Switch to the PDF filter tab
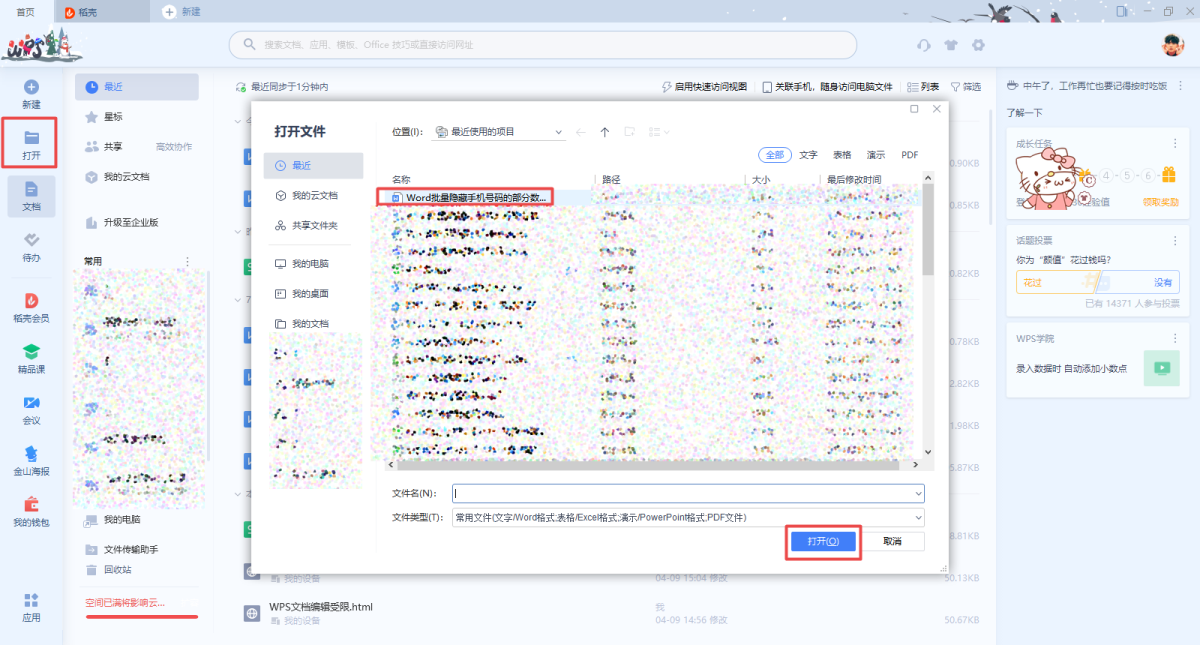Viewport: 1200px width, 645px height. (x=909, y=155)
